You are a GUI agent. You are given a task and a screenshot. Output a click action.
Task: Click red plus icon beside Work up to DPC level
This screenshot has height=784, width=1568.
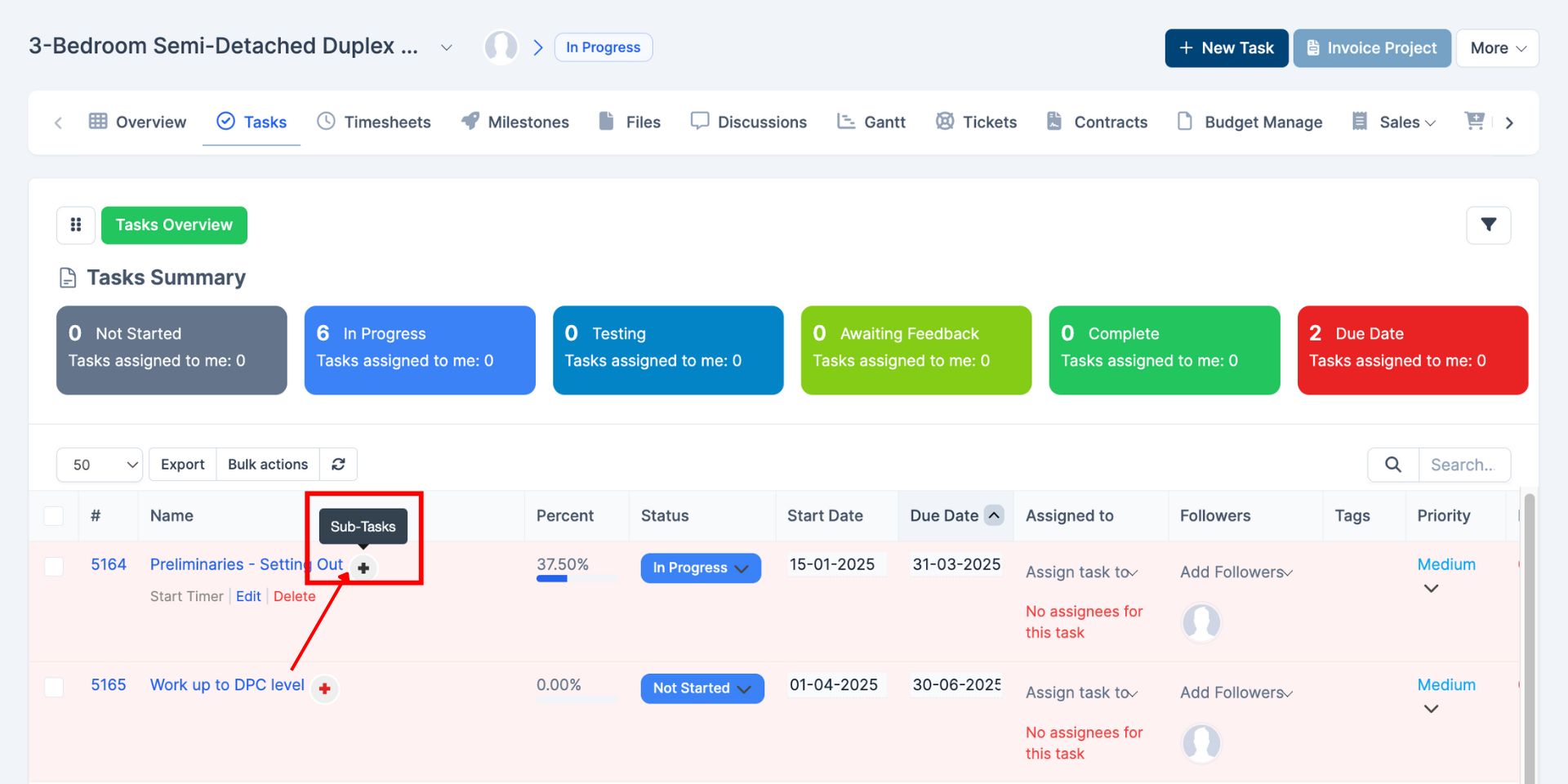(x=325, y=688)
